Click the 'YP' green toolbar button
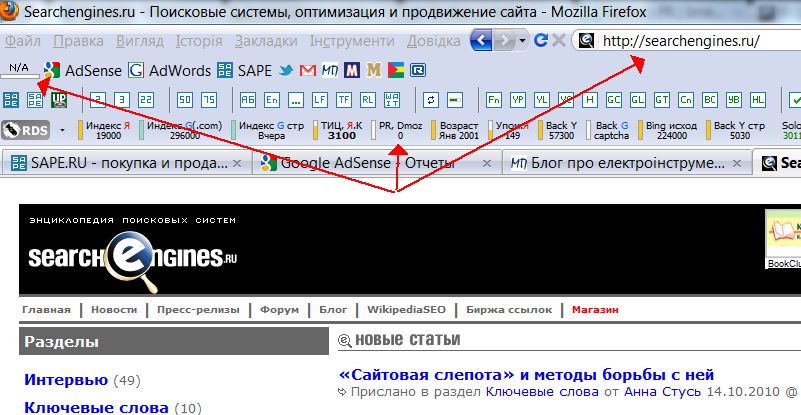 517,100
